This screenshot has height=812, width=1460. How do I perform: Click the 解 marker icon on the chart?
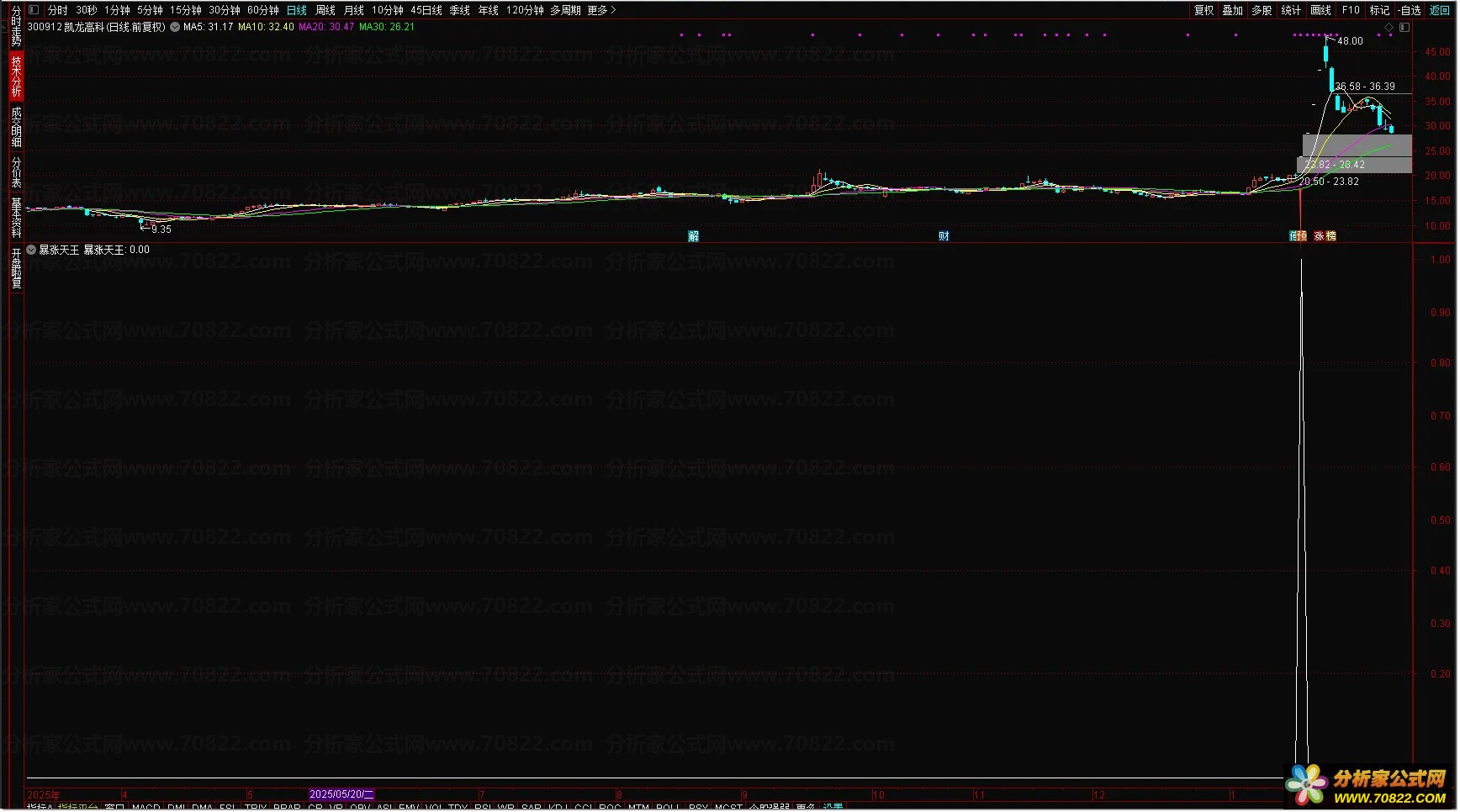pyautogui.click(x=694, y=236)
